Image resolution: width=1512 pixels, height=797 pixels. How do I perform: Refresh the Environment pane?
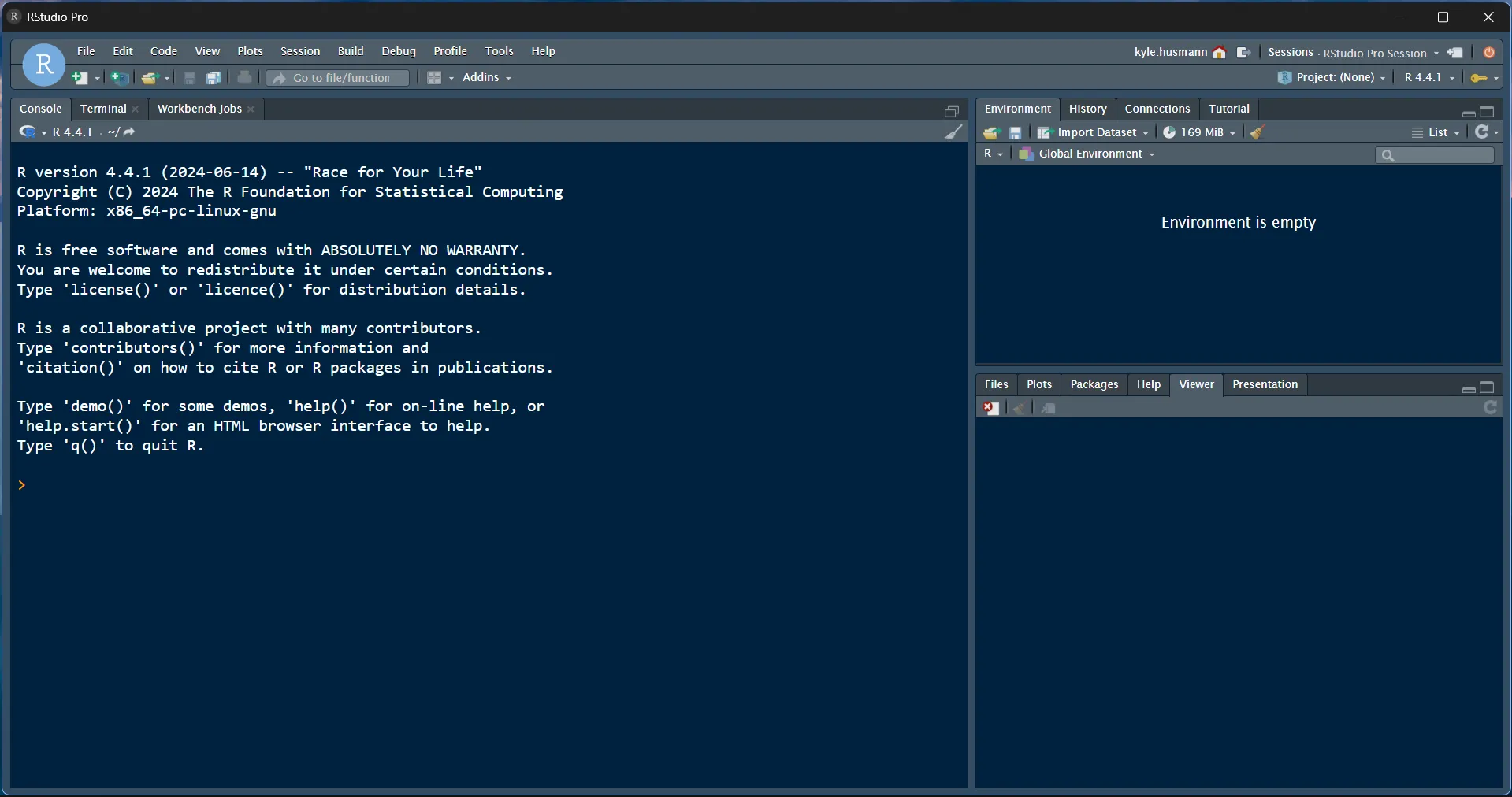[1482, 132]
